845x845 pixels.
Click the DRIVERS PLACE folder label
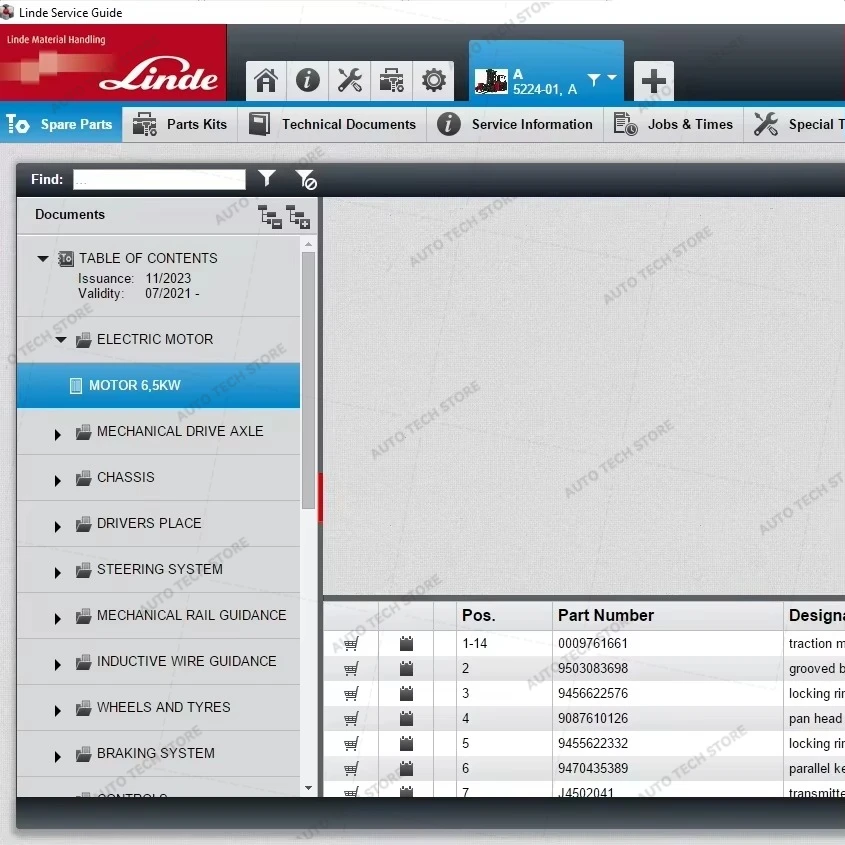click(149, 523)
